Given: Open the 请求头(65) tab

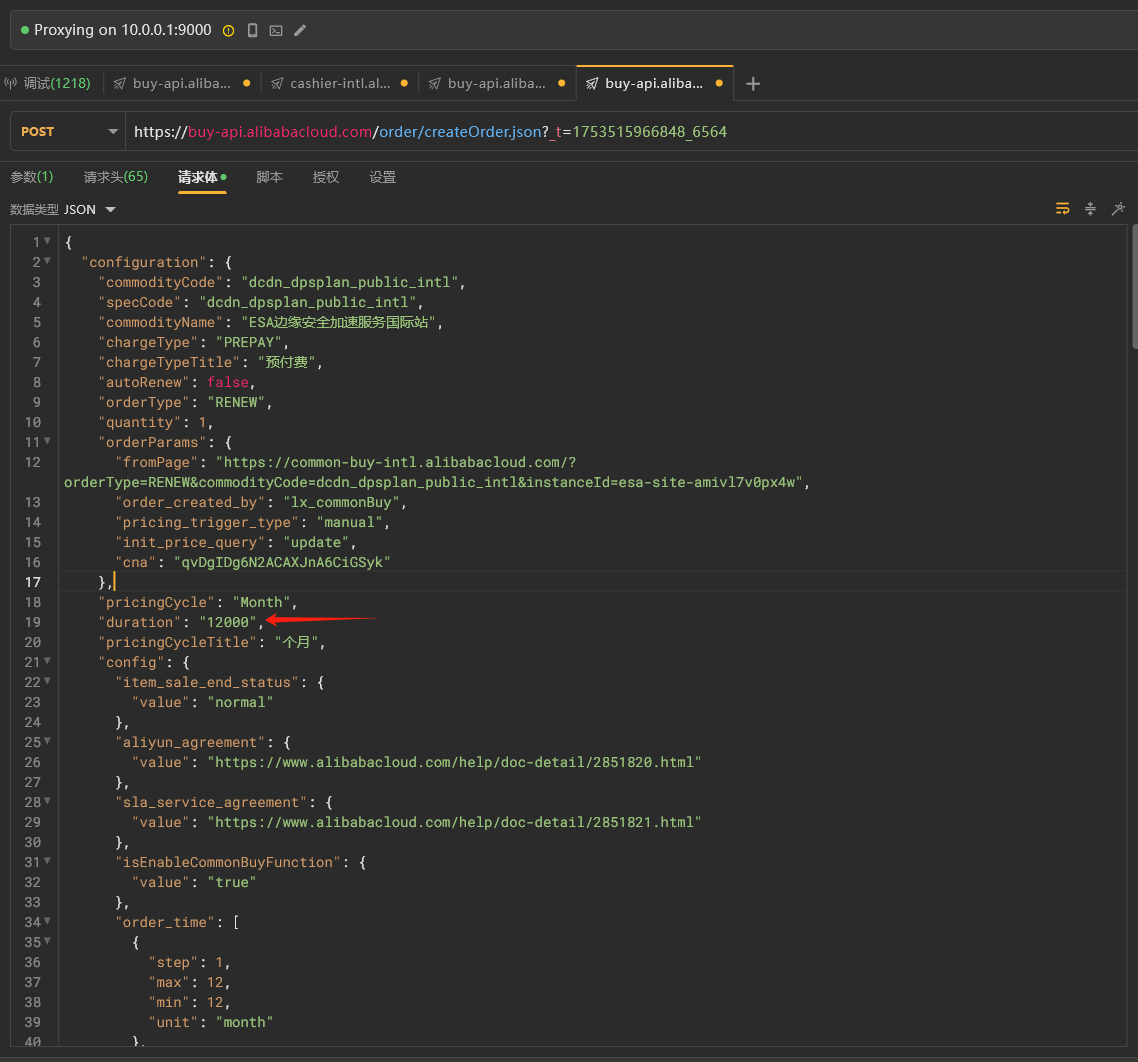Looking at the screenshot, I should pyautogui.click(x=115, y=177).
